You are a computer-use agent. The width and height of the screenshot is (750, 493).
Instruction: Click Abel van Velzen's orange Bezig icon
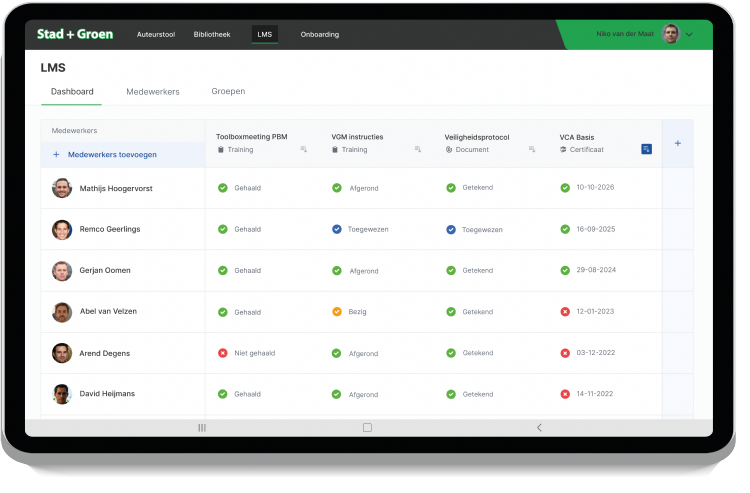pyautogui.click(x=337, y=312)
